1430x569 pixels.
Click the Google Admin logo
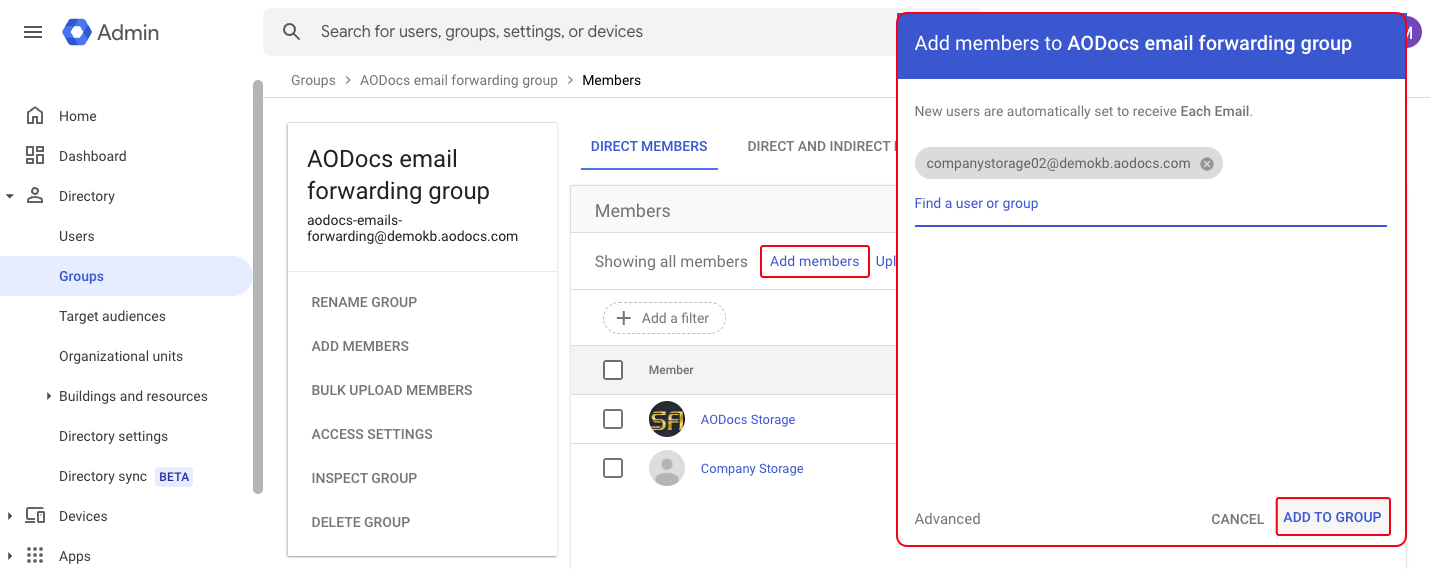[111, 32]
